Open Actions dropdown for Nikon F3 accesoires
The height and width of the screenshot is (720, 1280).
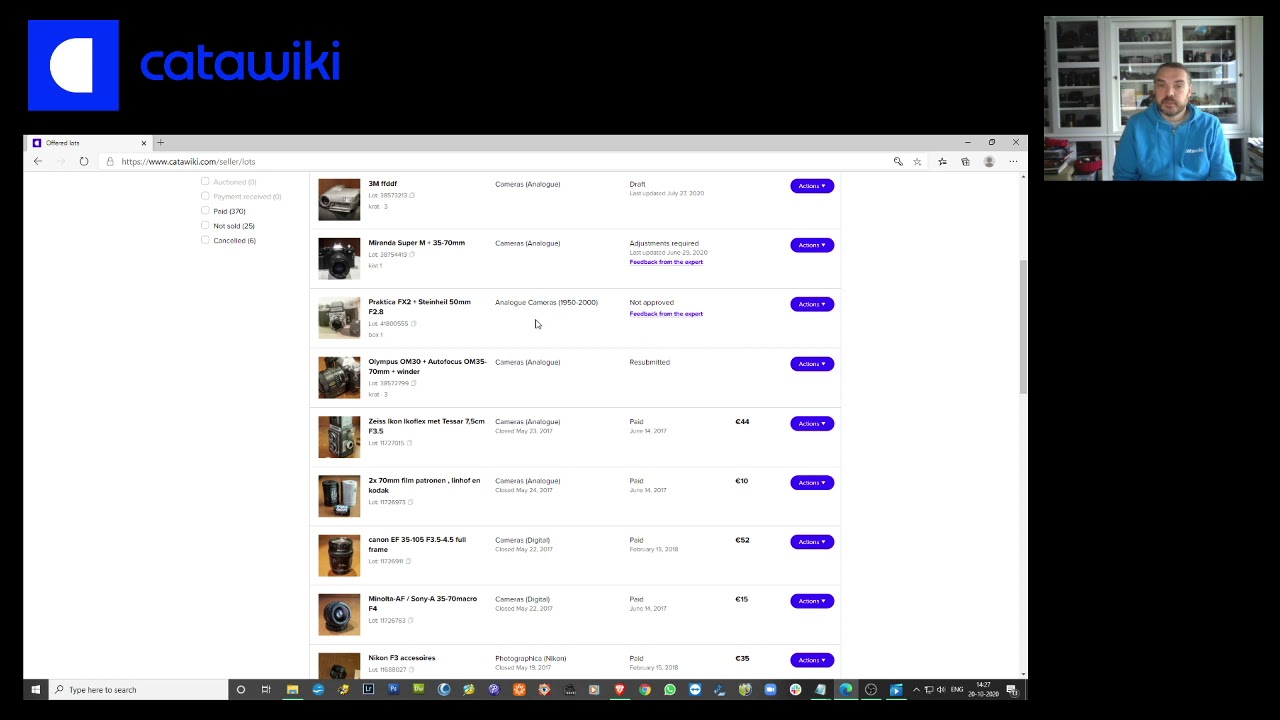pos(812,660)
